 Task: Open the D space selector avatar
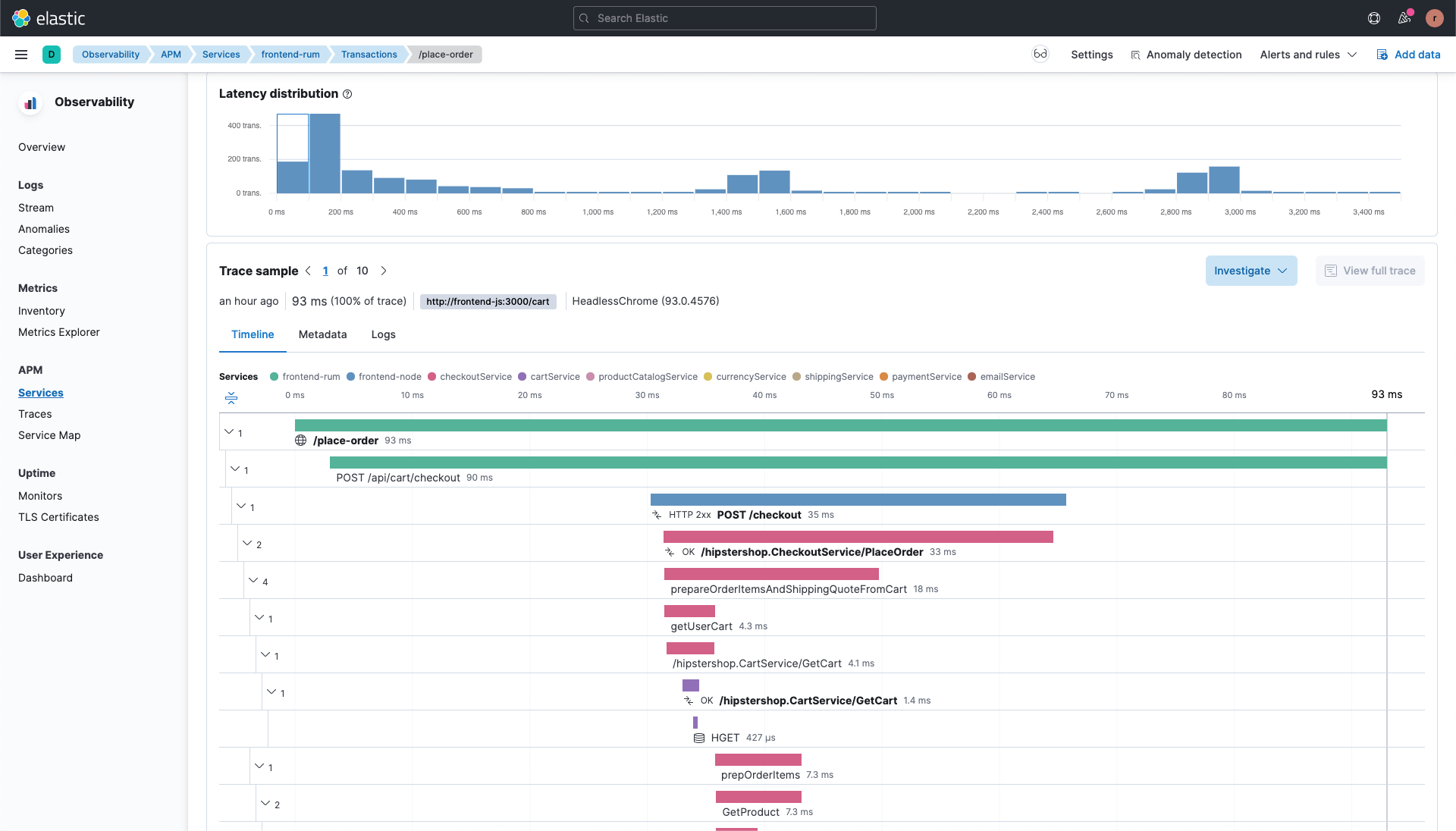click(52, 55)
